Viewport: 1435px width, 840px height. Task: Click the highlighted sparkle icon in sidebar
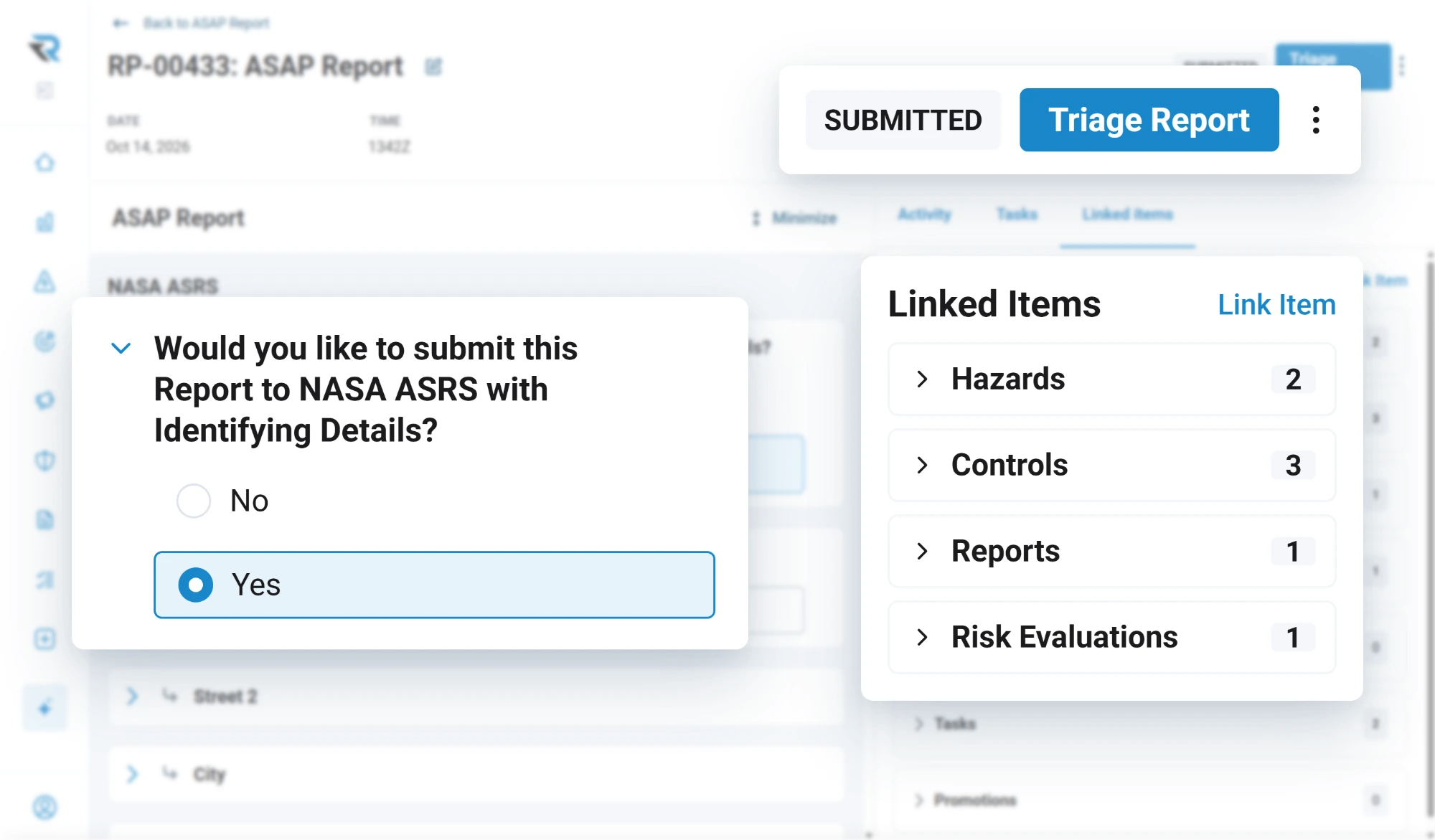44,709
